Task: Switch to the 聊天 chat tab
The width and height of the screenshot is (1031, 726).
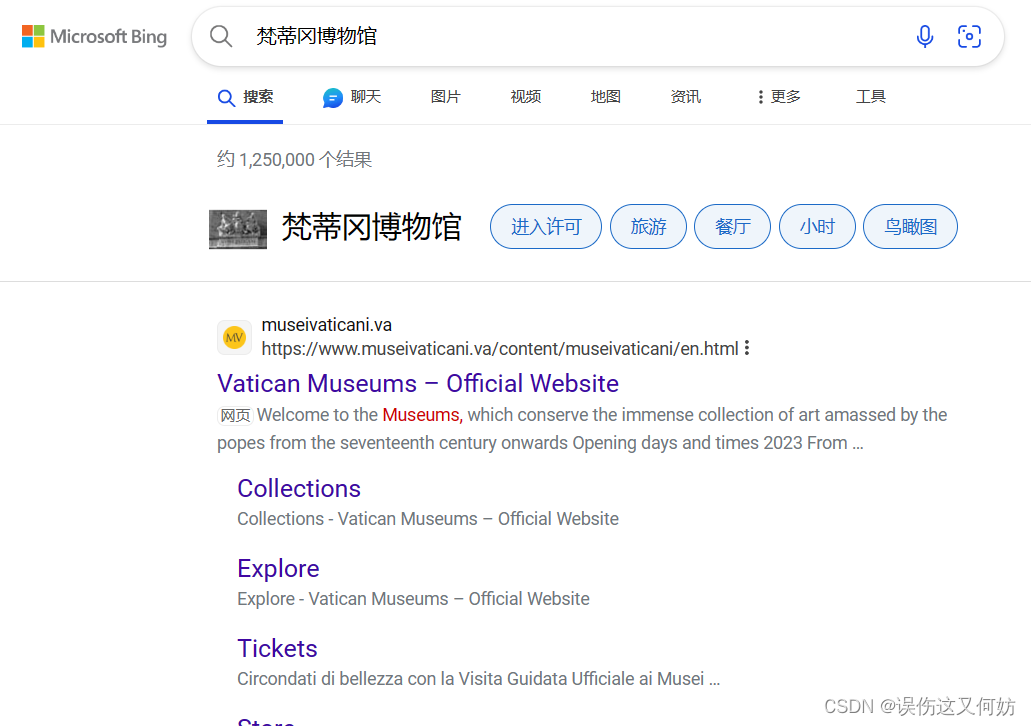Action: [x=352, y=97]
